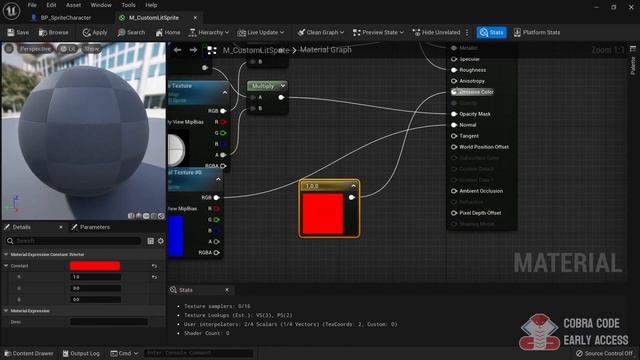
Task: Browse to asset in Content Browser
Action: click(x=53, y=32)
